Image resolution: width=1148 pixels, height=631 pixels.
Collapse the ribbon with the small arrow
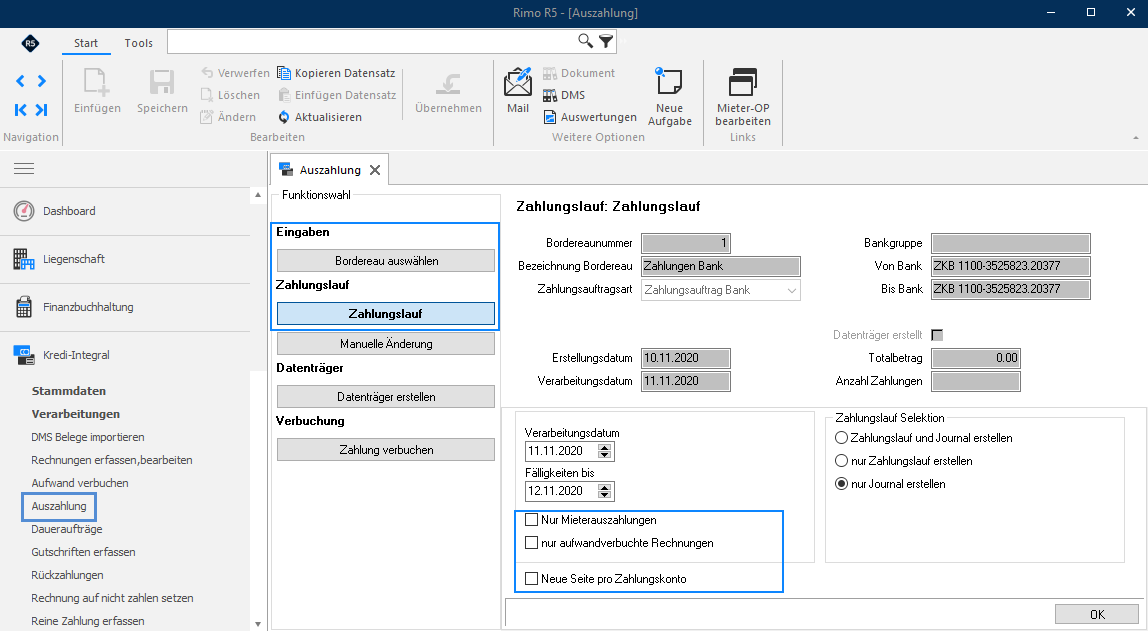click(x=1136, y=138)
